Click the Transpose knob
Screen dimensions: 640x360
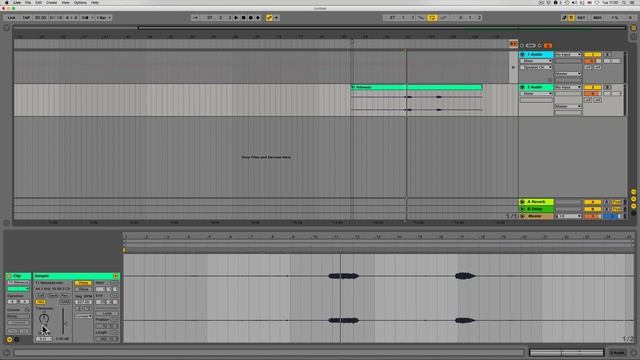click(44, 318)
